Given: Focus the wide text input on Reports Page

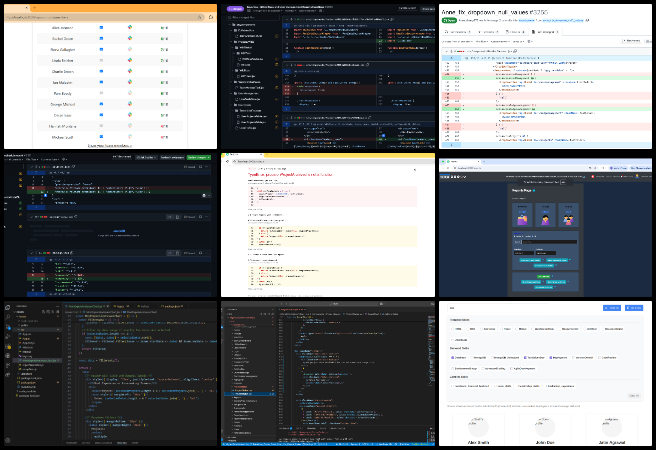Looking at the screenshot, I should 549,242.
